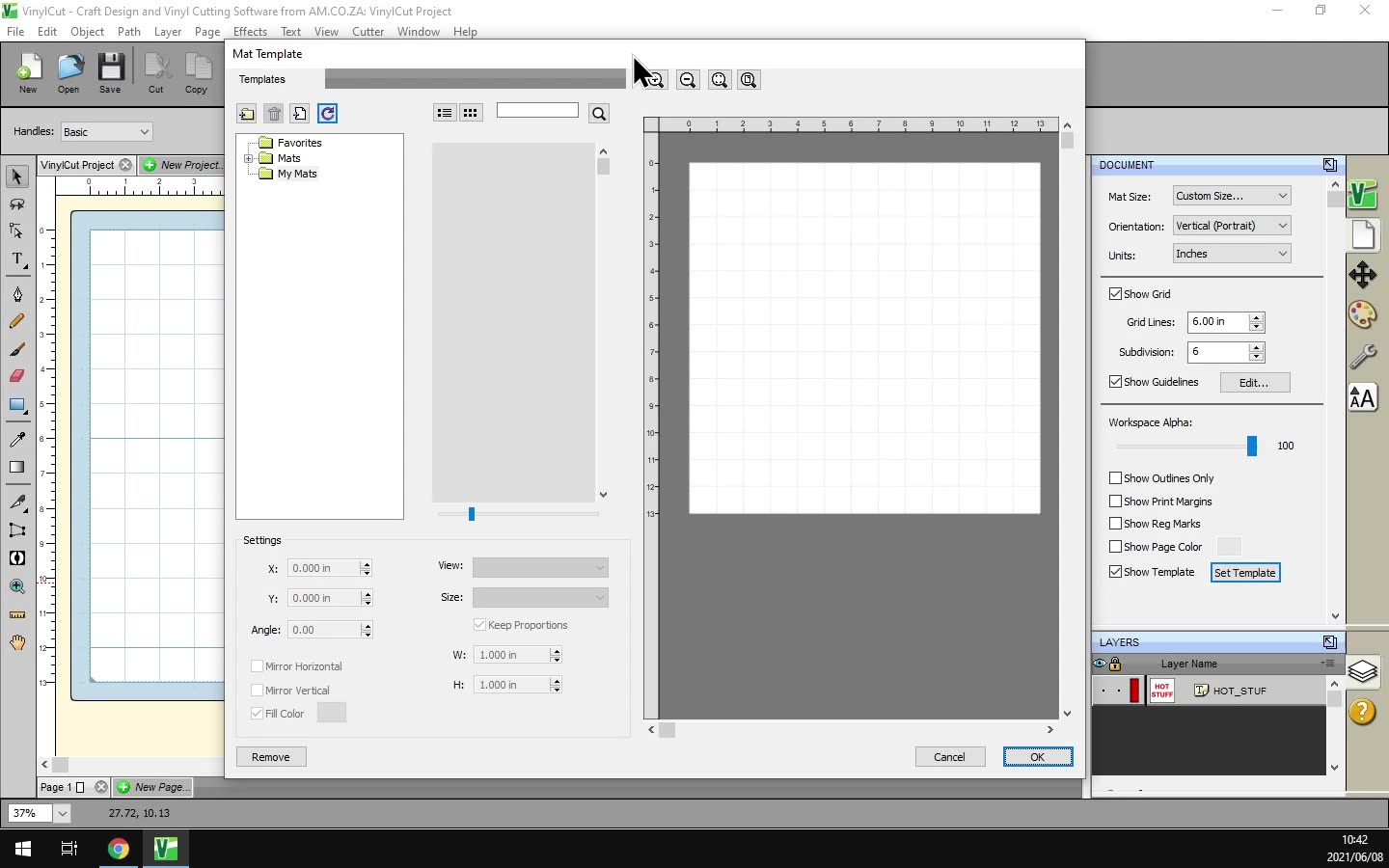The width and height of the screenshot is (1389, 868).
Task: Click the refresh templates icon
Action: [328, 114]
